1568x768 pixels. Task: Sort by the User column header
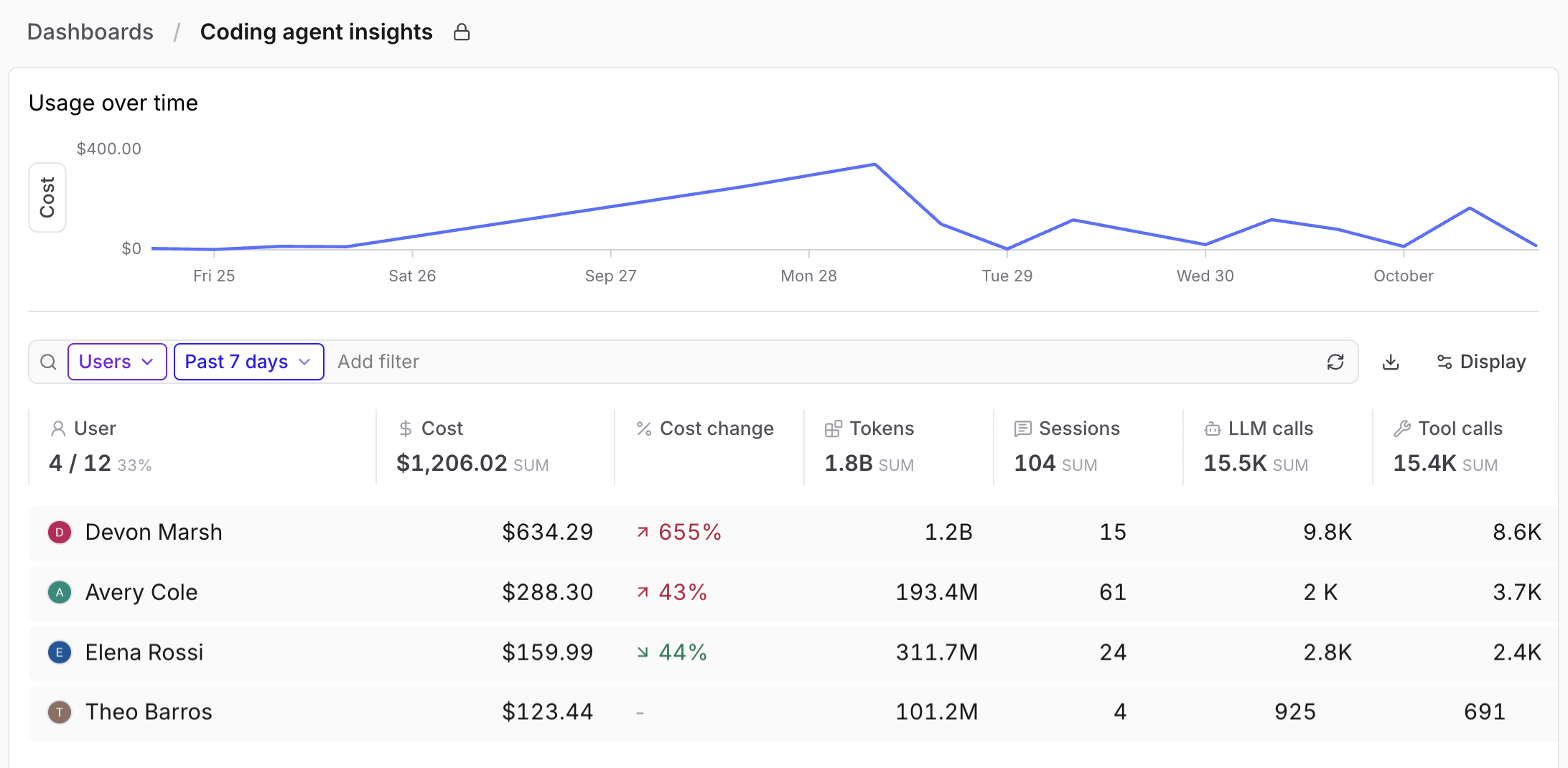pos(95,429)
